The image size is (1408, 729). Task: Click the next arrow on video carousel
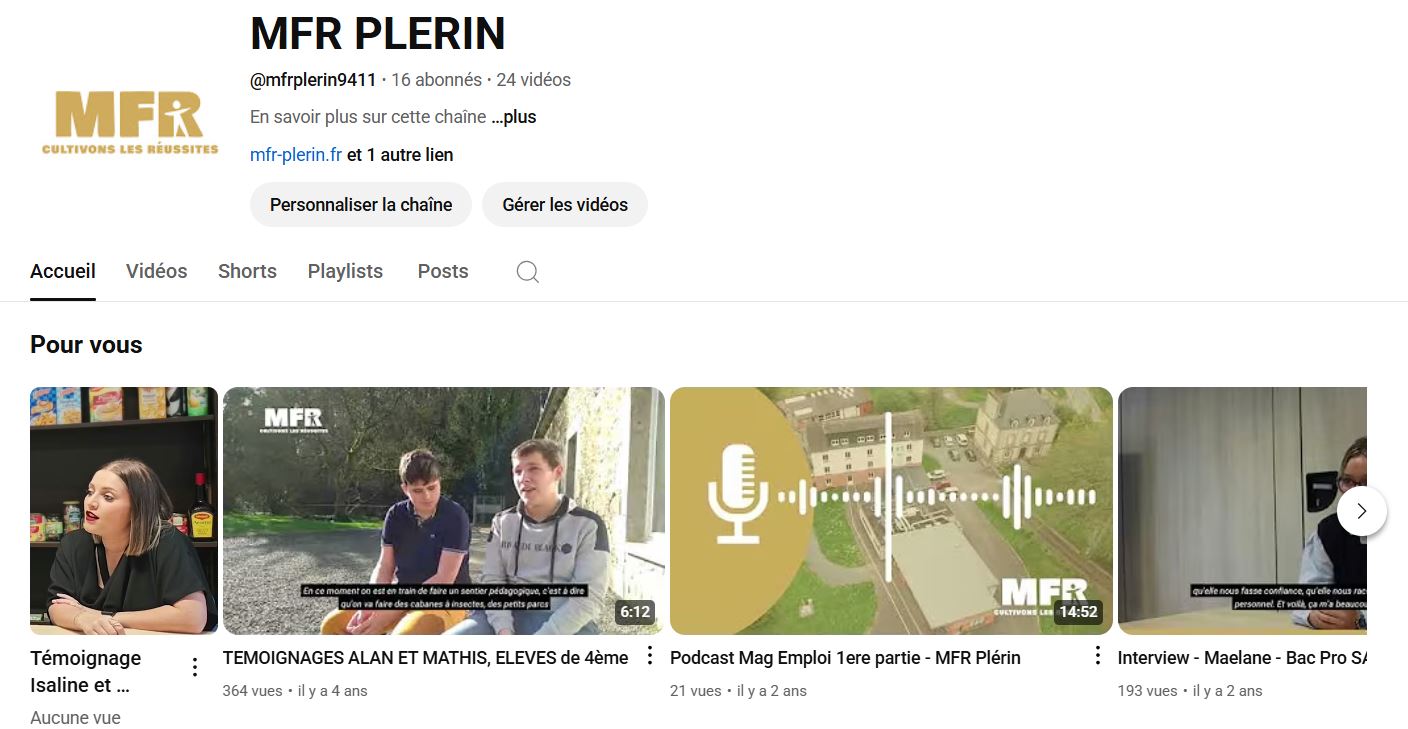(1361, 511)
